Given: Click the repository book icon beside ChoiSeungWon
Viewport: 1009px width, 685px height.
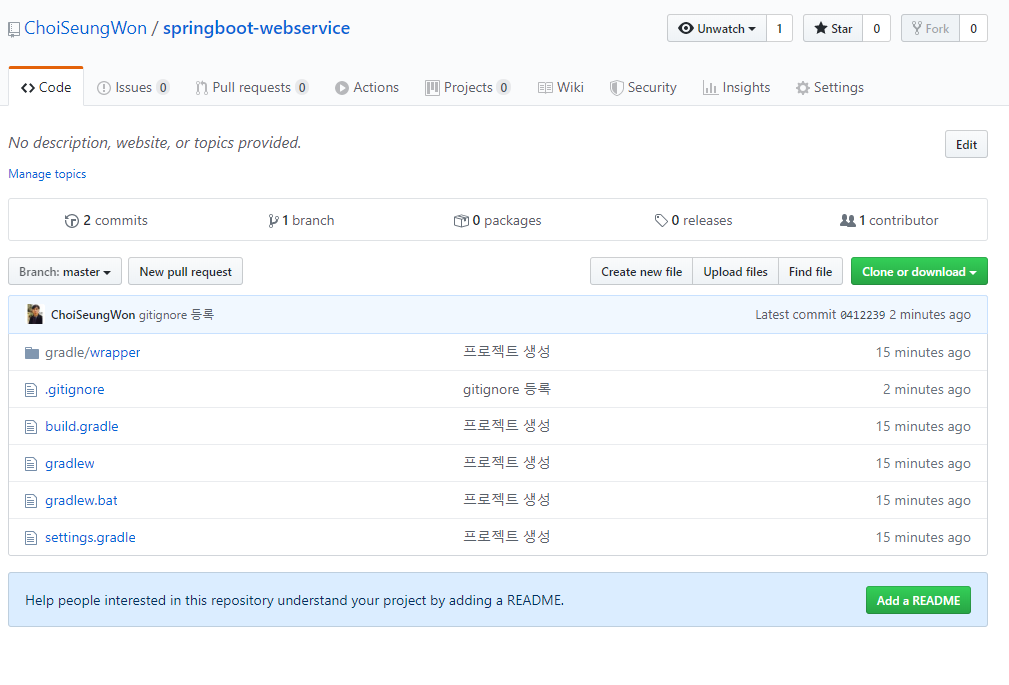Looking at the screenshot, I should (14, 30).
